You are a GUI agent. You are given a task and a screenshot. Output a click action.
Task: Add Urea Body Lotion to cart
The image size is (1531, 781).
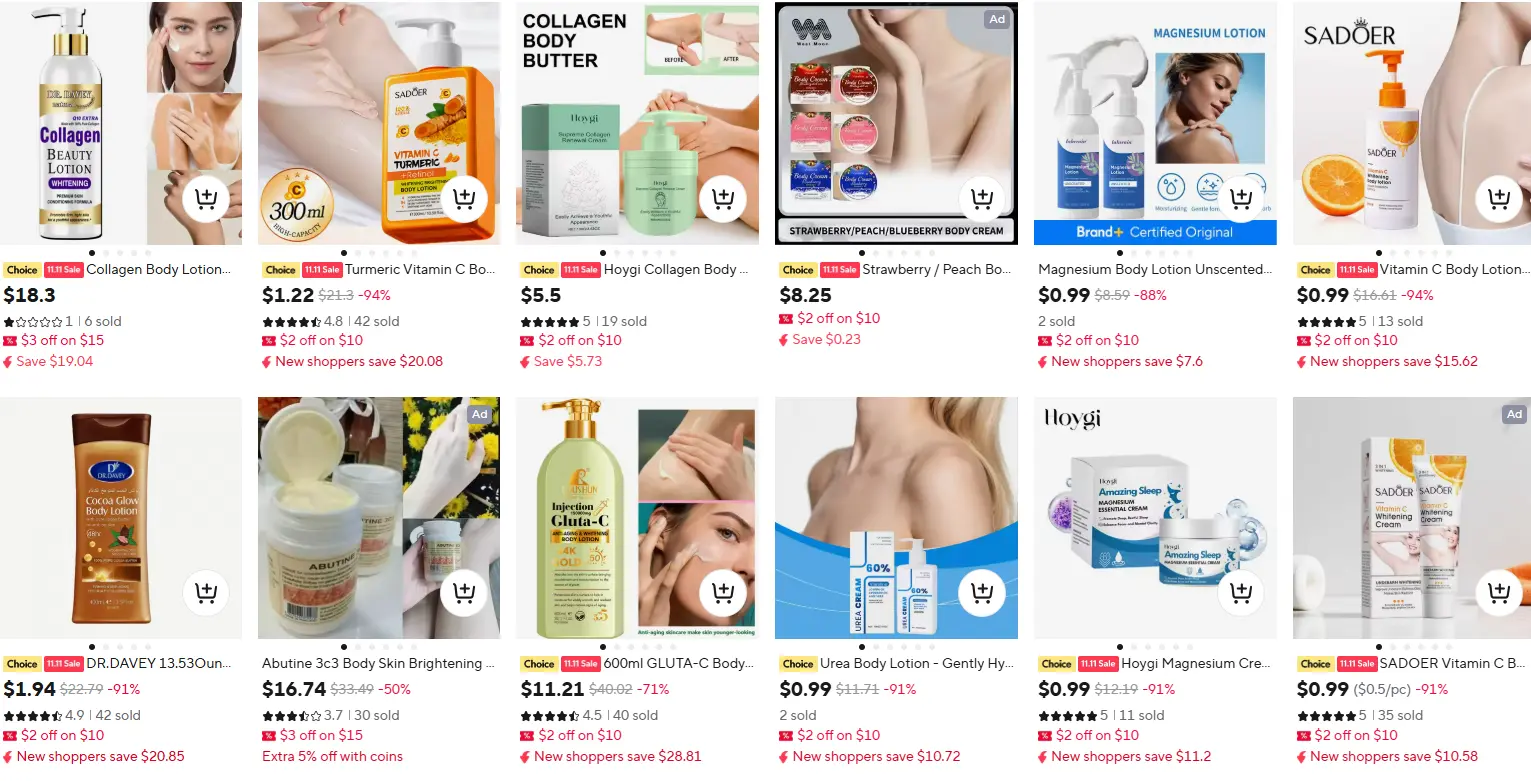(x=982, y=593)
